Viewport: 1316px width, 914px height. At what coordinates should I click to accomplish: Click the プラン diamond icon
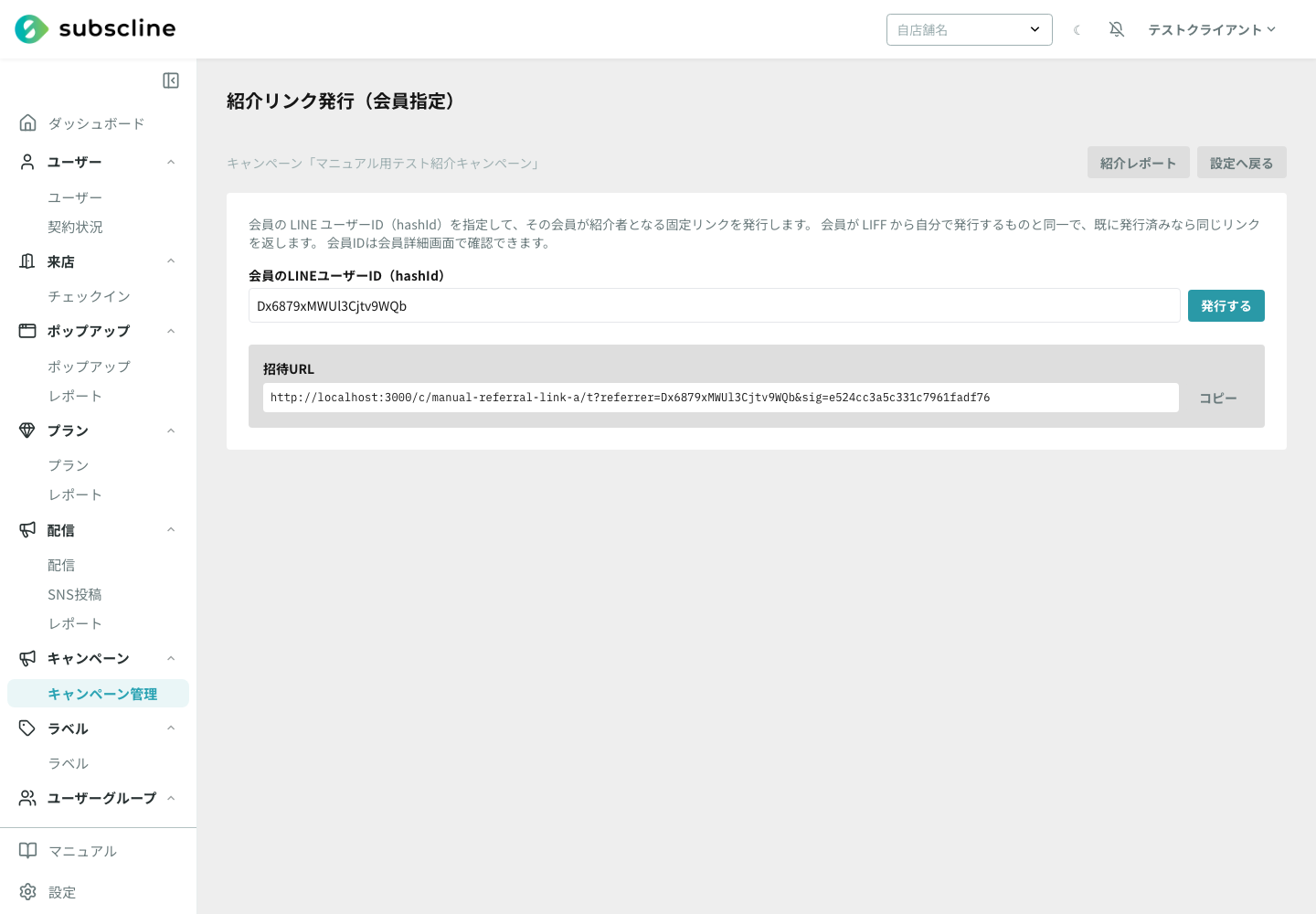pos(27,430)
